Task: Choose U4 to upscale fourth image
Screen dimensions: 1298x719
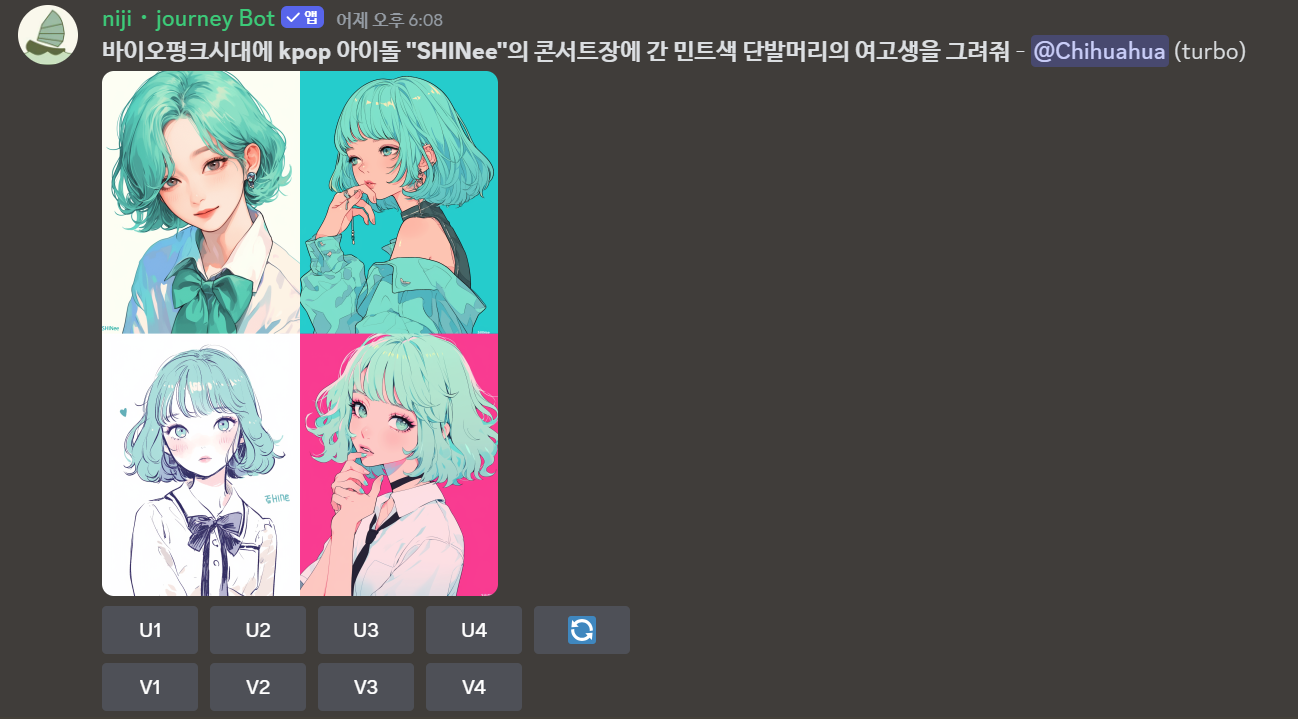Action: (x=474, y=630)
